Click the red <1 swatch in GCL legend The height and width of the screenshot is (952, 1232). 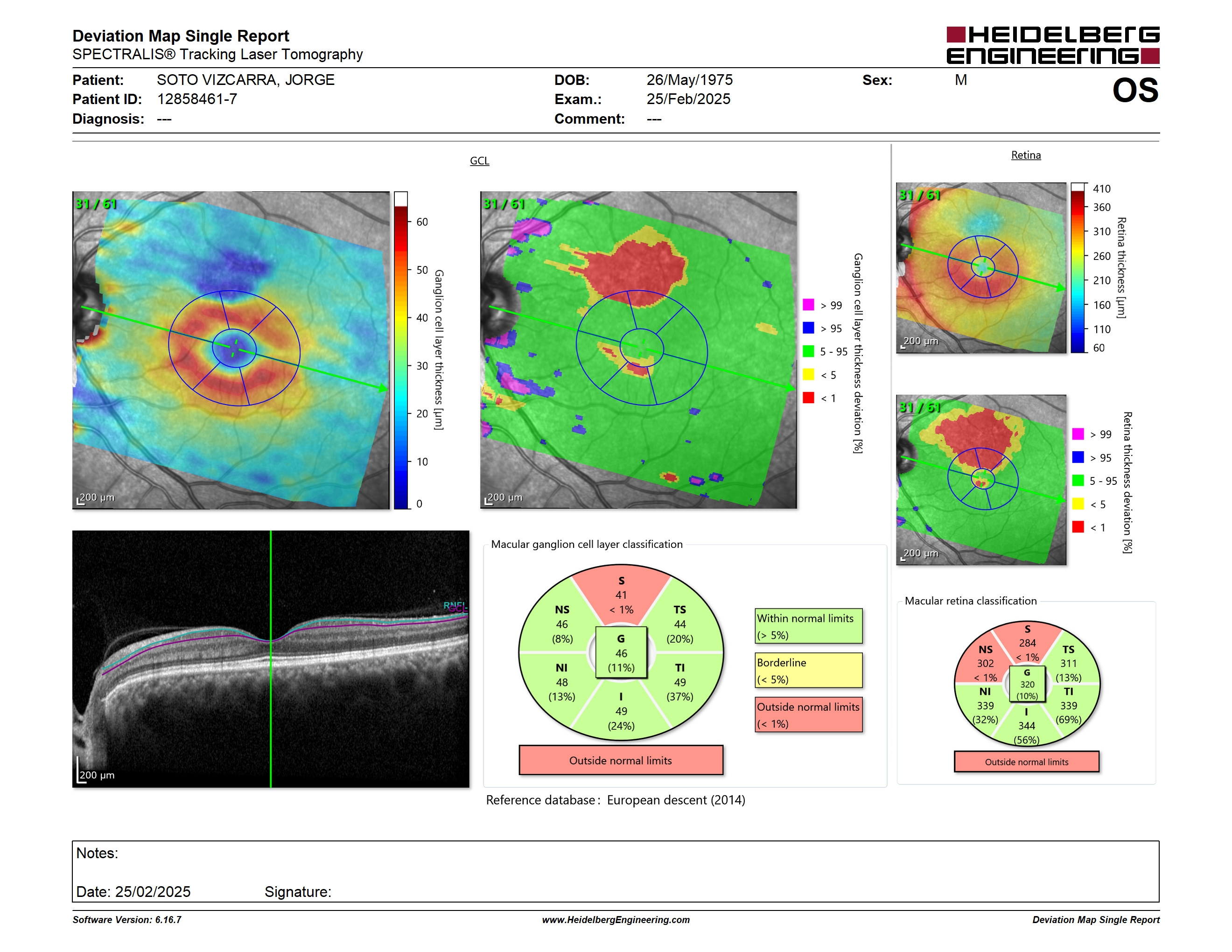808,398
